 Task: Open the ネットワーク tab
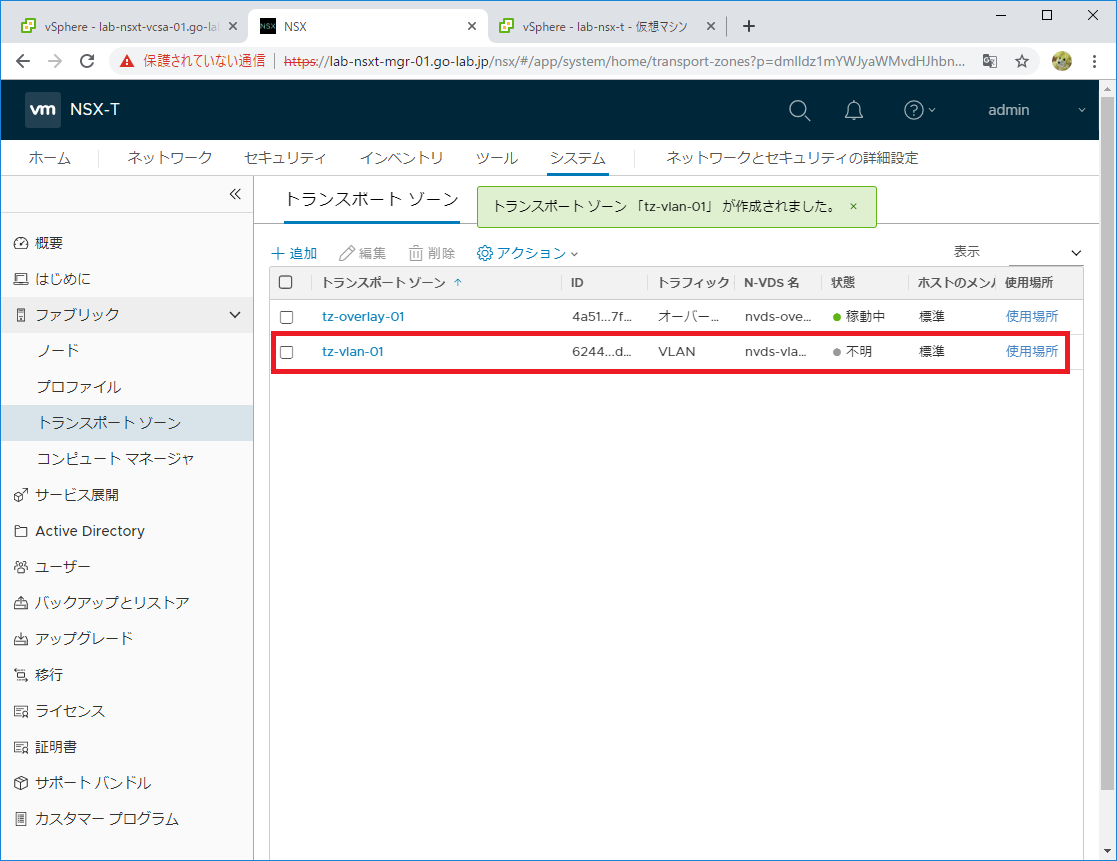(170, 158)
